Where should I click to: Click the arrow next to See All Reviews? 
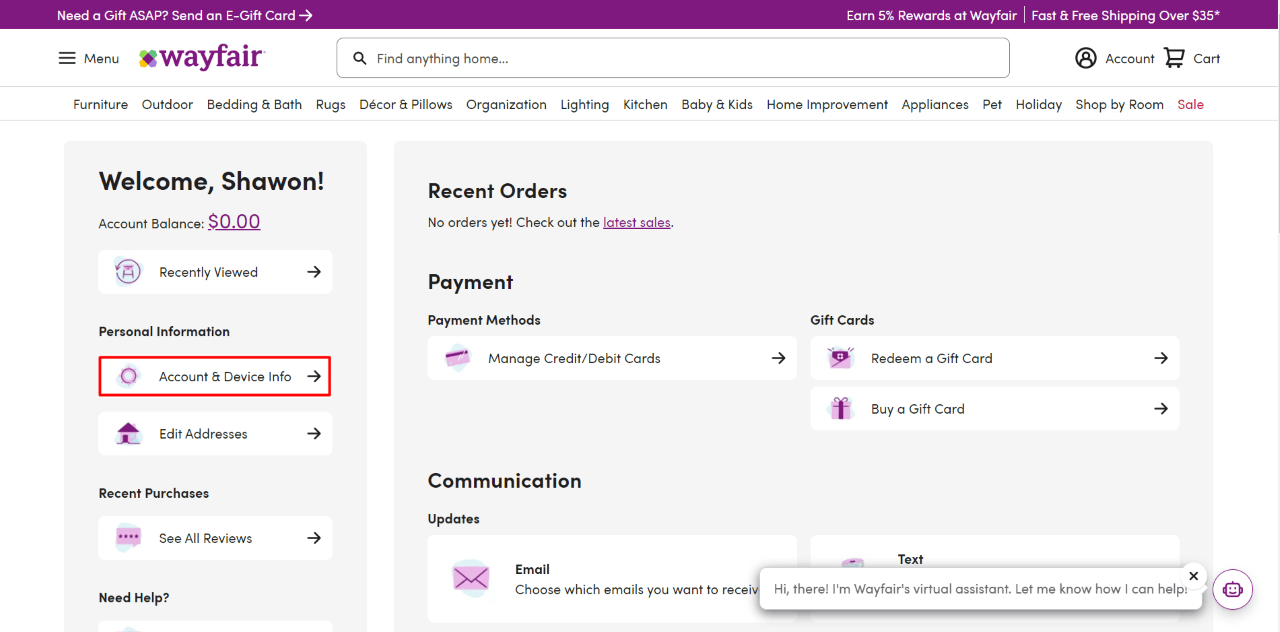point(314,538)
